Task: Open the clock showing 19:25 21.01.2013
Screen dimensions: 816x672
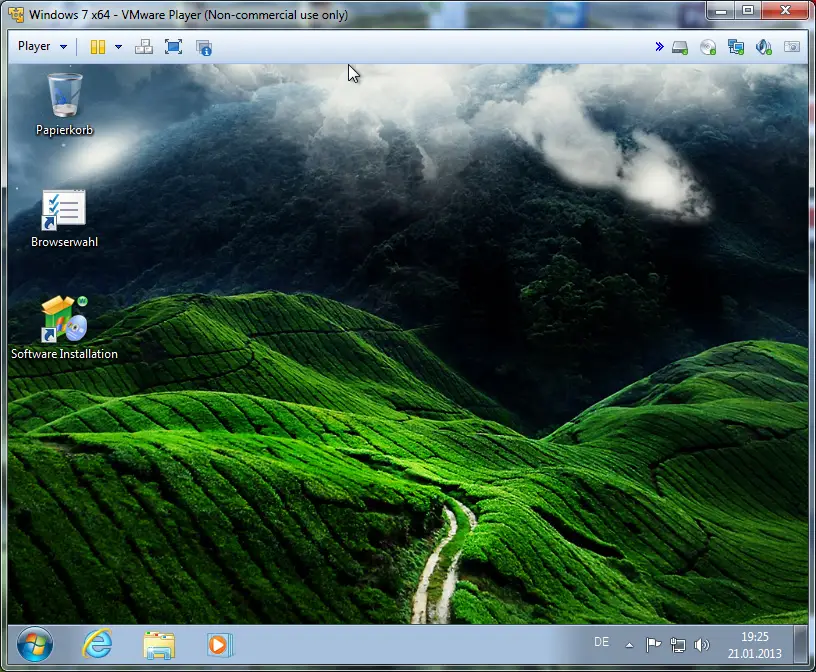Action: [755, 645]
